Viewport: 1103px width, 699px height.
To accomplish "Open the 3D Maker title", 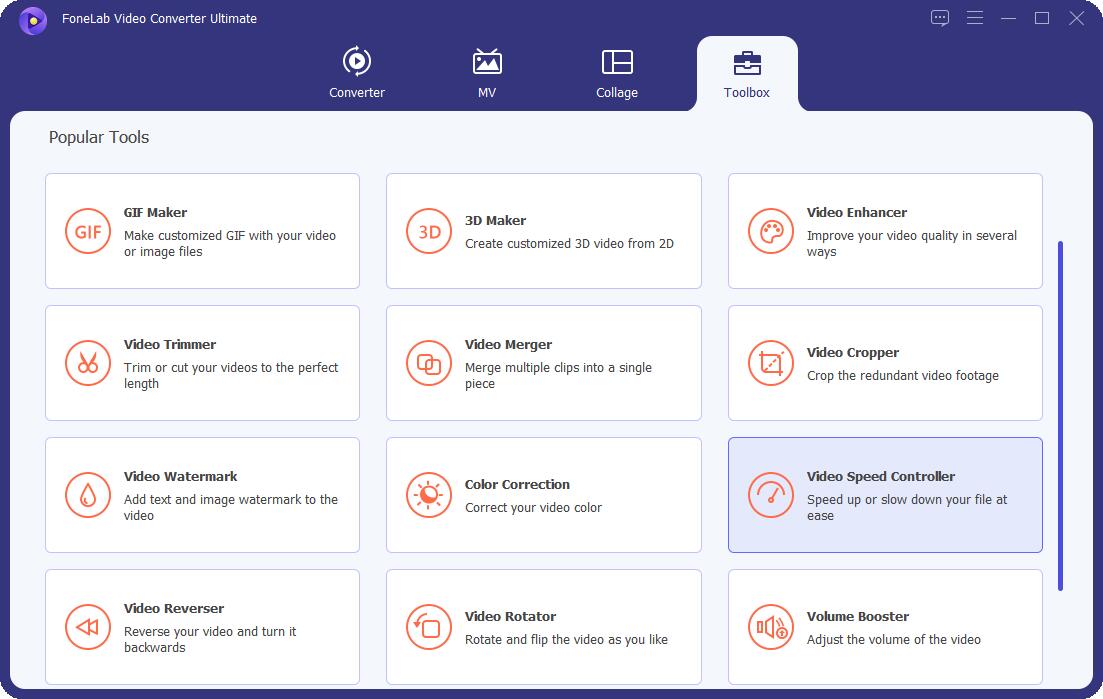I will click(x=495, y=220).
